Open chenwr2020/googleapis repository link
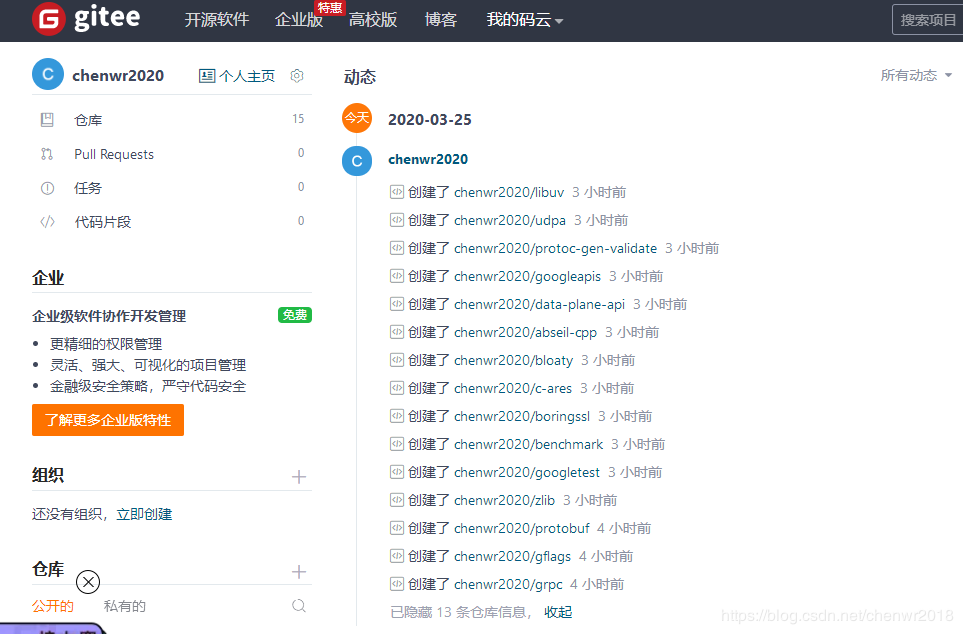This screenshot has width=963, height=634. point(528,276)
